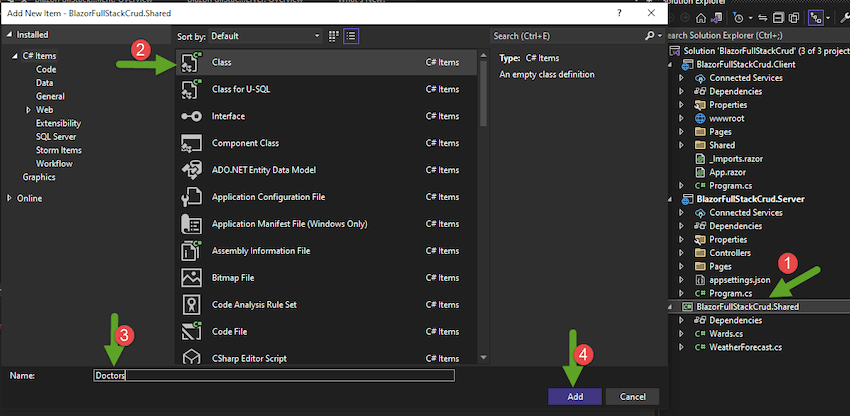The image size is (850, 416).
Task: Select the Data category
Action: click(44, 83)
